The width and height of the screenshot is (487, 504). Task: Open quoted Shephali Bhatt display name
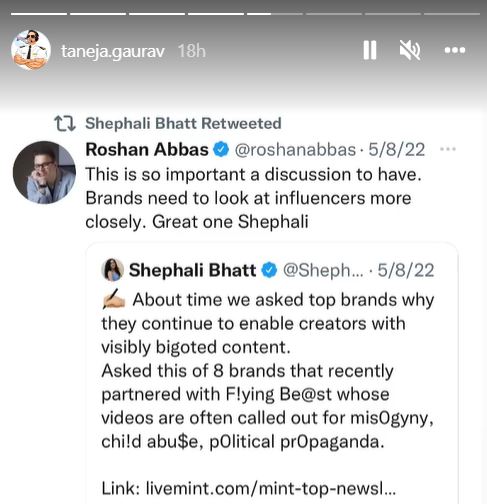(x=193, y=270)
